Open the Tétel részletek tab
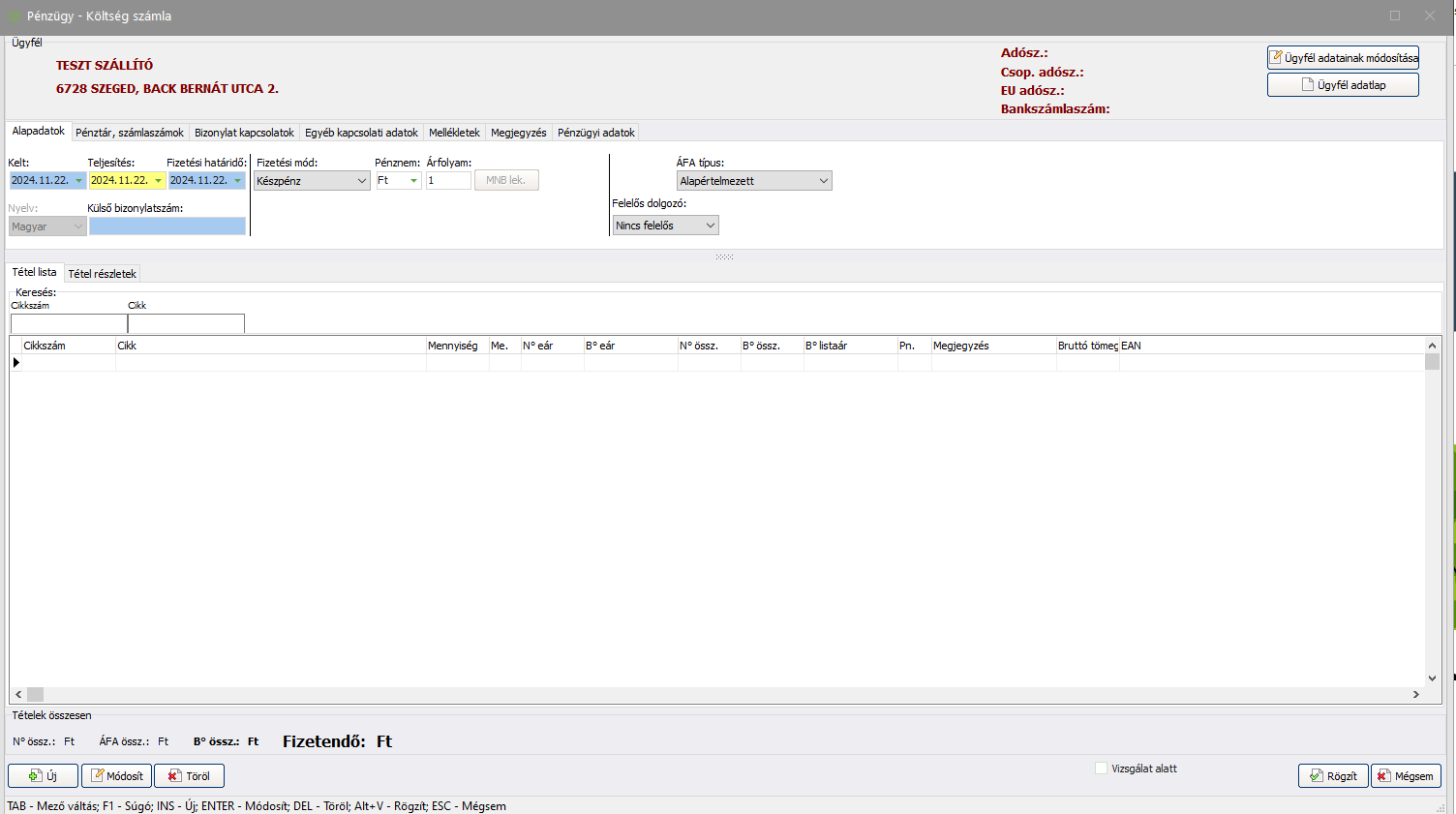Viewport: 1456px width, 814px height. [102, 274]
